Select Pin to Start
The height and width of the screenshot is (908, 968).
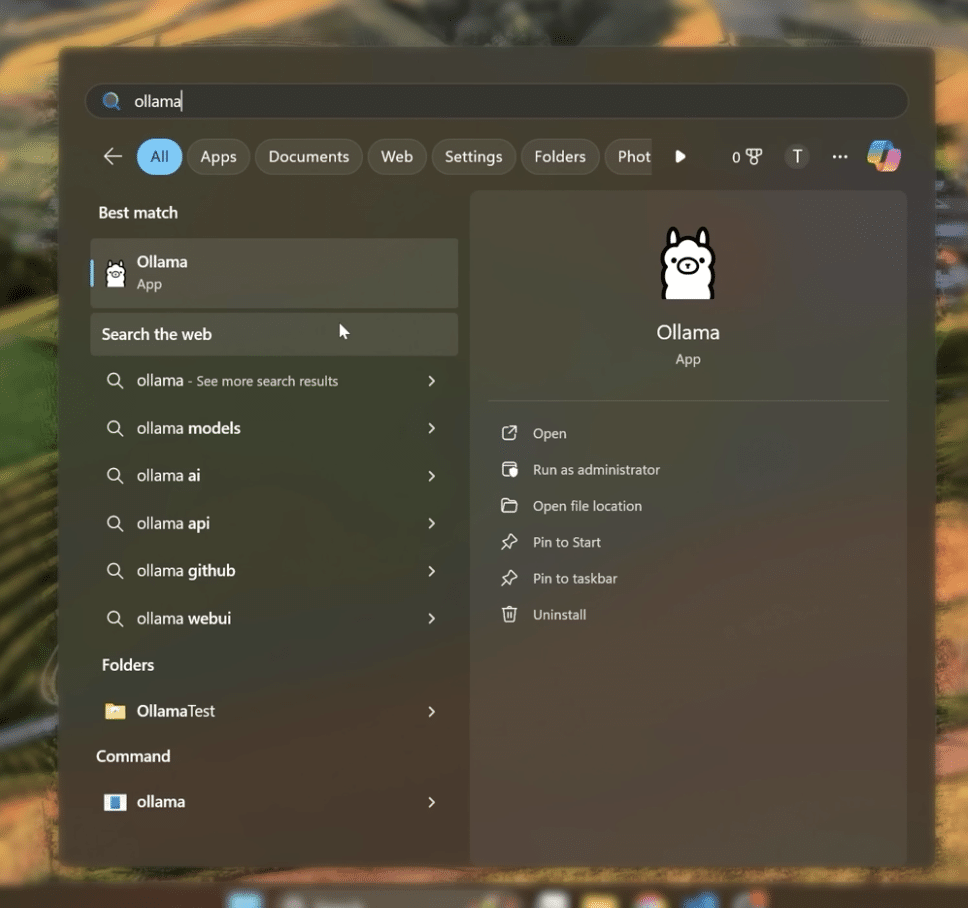point(567,542)
